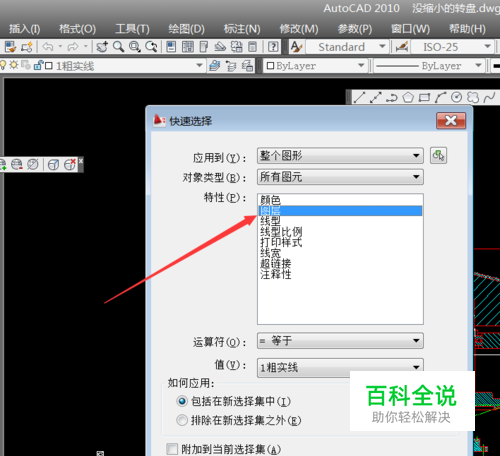
Task: Expand the Standard text style dropdown
Action: pyautogui.click(x=383, y=47)
